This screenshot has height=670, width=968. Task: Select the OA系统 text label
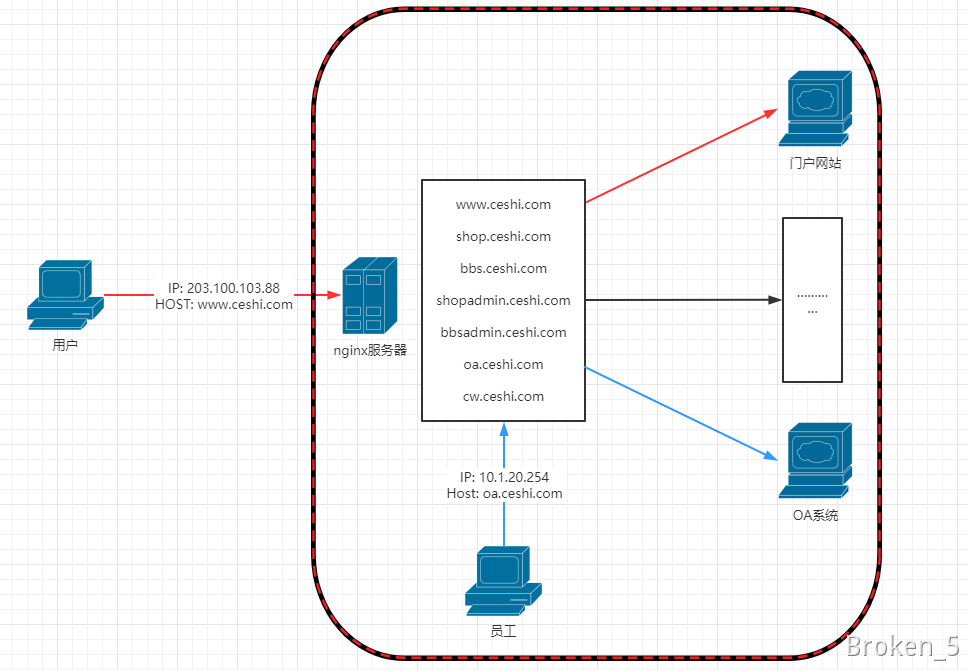coord(814,516)
